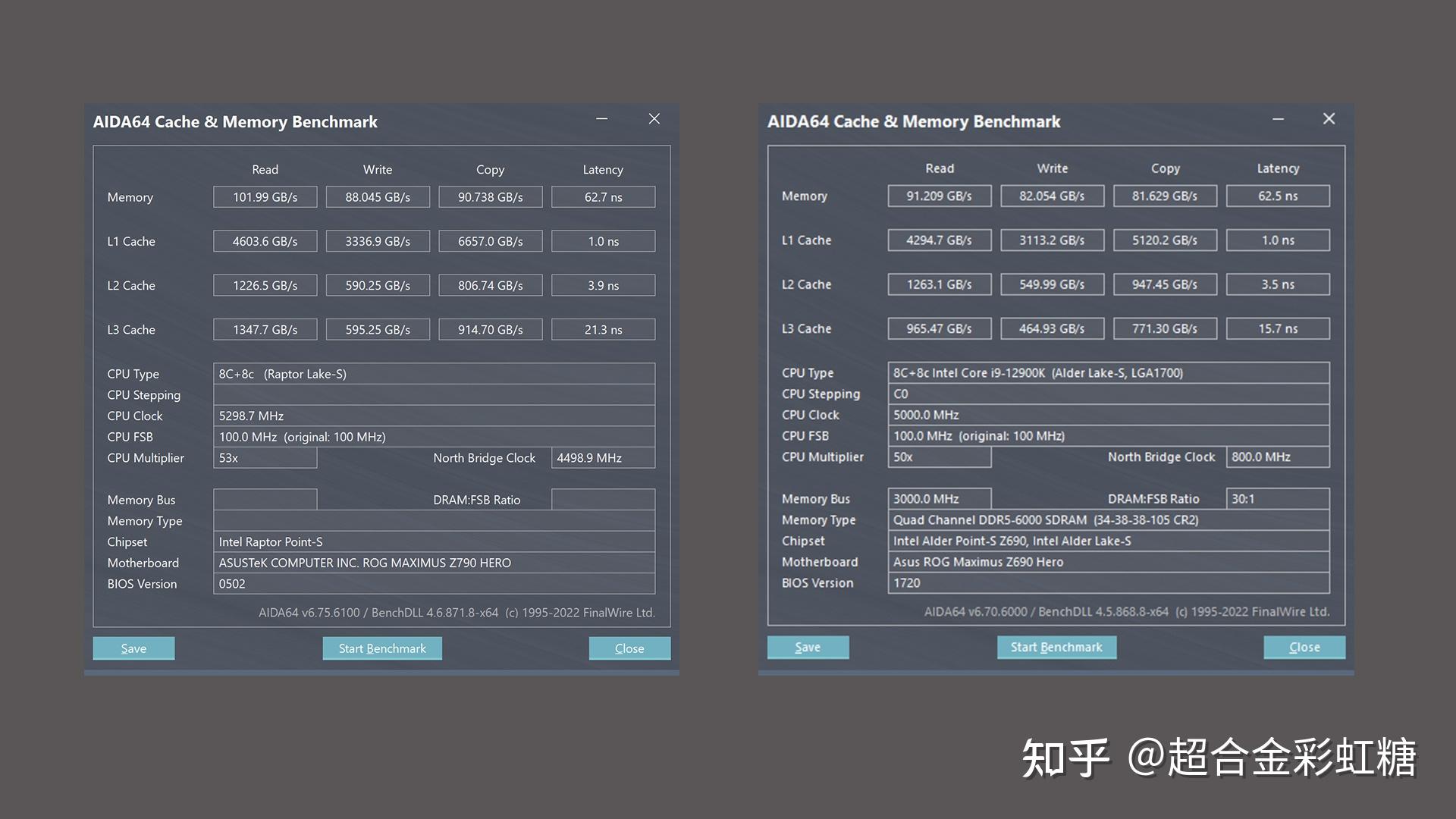Screen dimensions: 1456x819
Task: Click Close in the right benchmark window
Action: coord(1304,647)
